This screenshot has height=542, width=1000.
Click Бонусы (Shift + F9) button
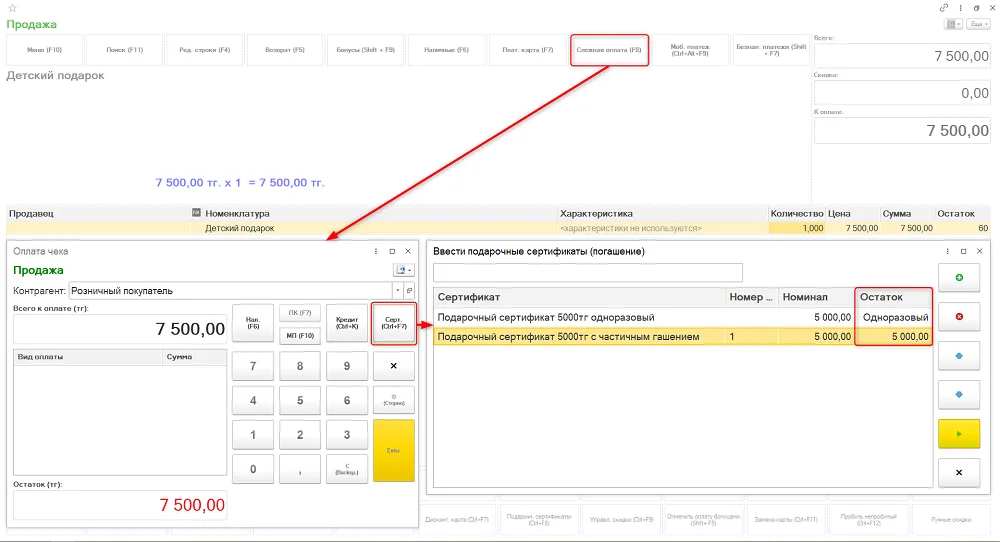click(365, 50)
